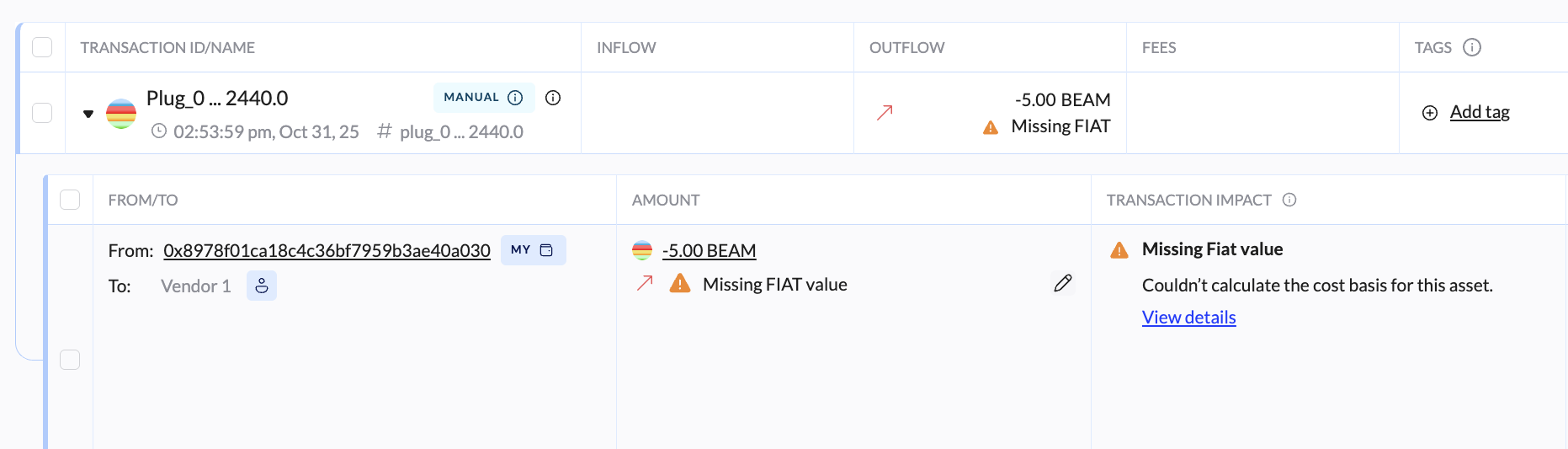The height and width of the screenshot is (449, 1568).
Task: Click the View details link
Action: [x=1188, y=318]
